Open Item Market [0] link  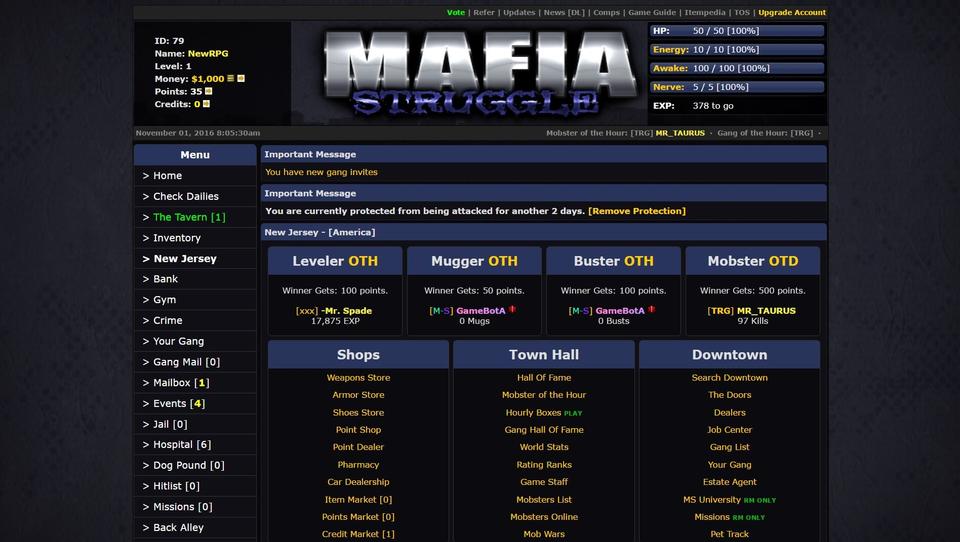358,500
